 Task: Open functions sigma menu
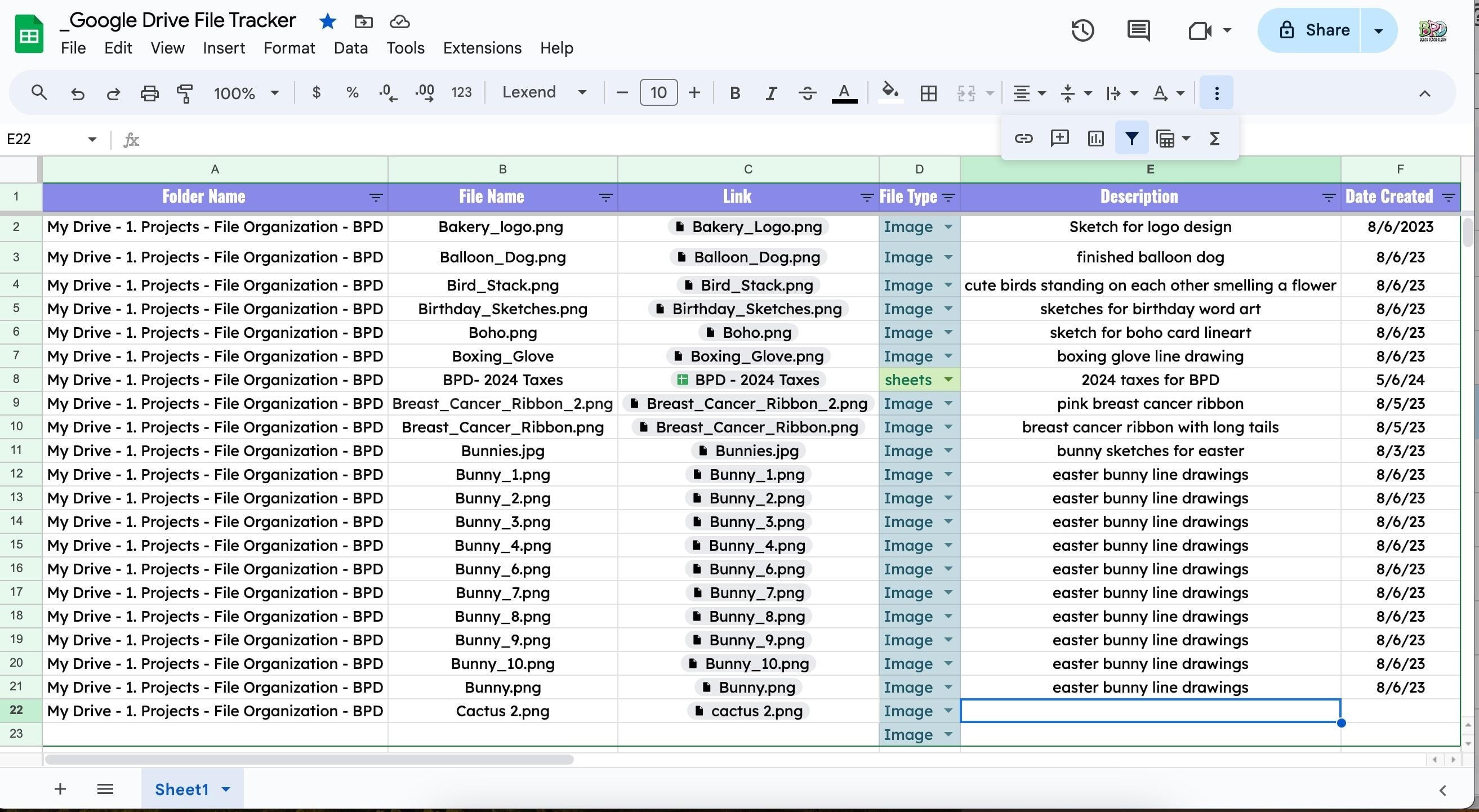click(1214, 139)
